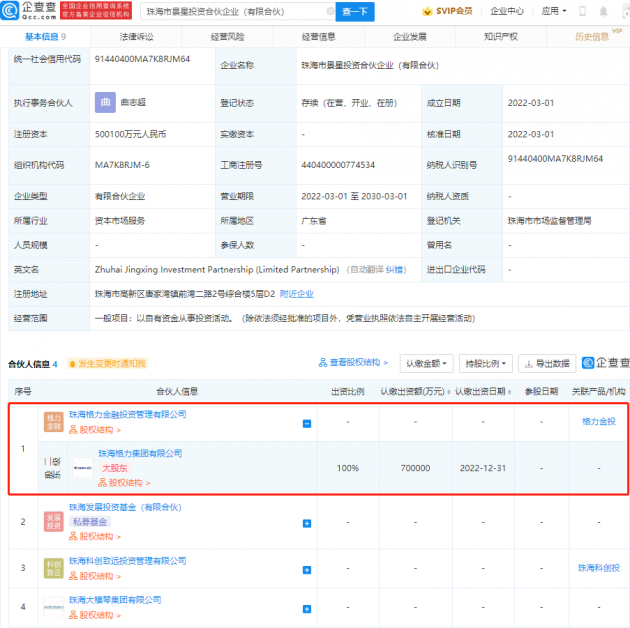Open 珠海格力金融投资管理有限公司 link
The height and width of the screenshot is (628, 630).
click(x=127, y=414)
